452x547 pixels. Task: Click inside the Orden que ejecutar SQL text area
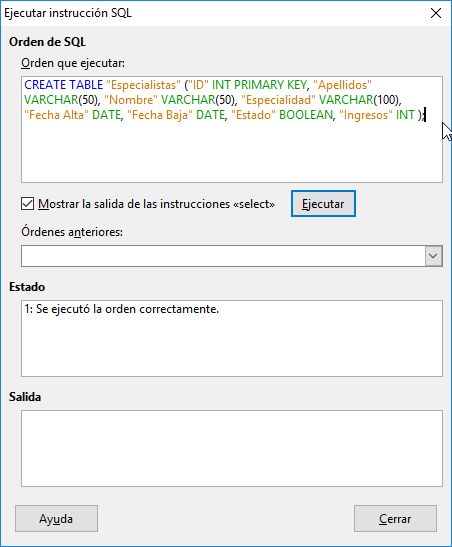click(x=232, y=129)
